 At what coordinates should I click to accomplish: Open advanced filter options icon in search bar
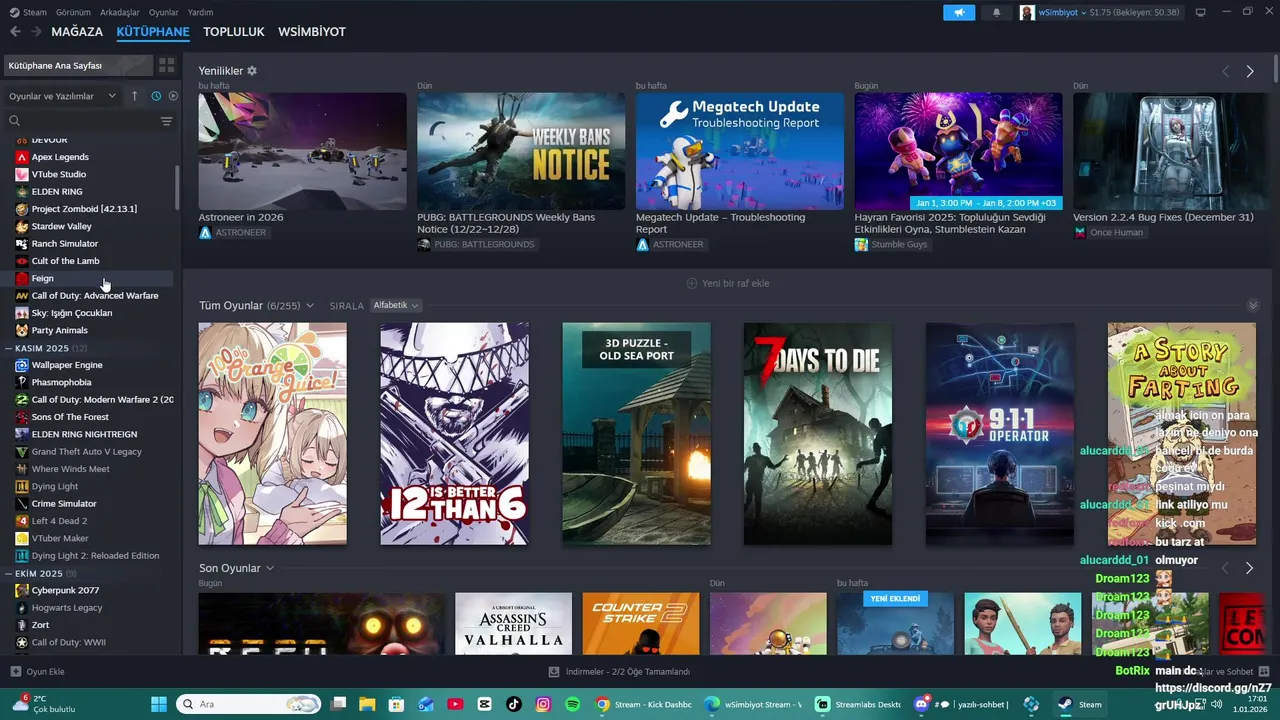pos(166,121)
